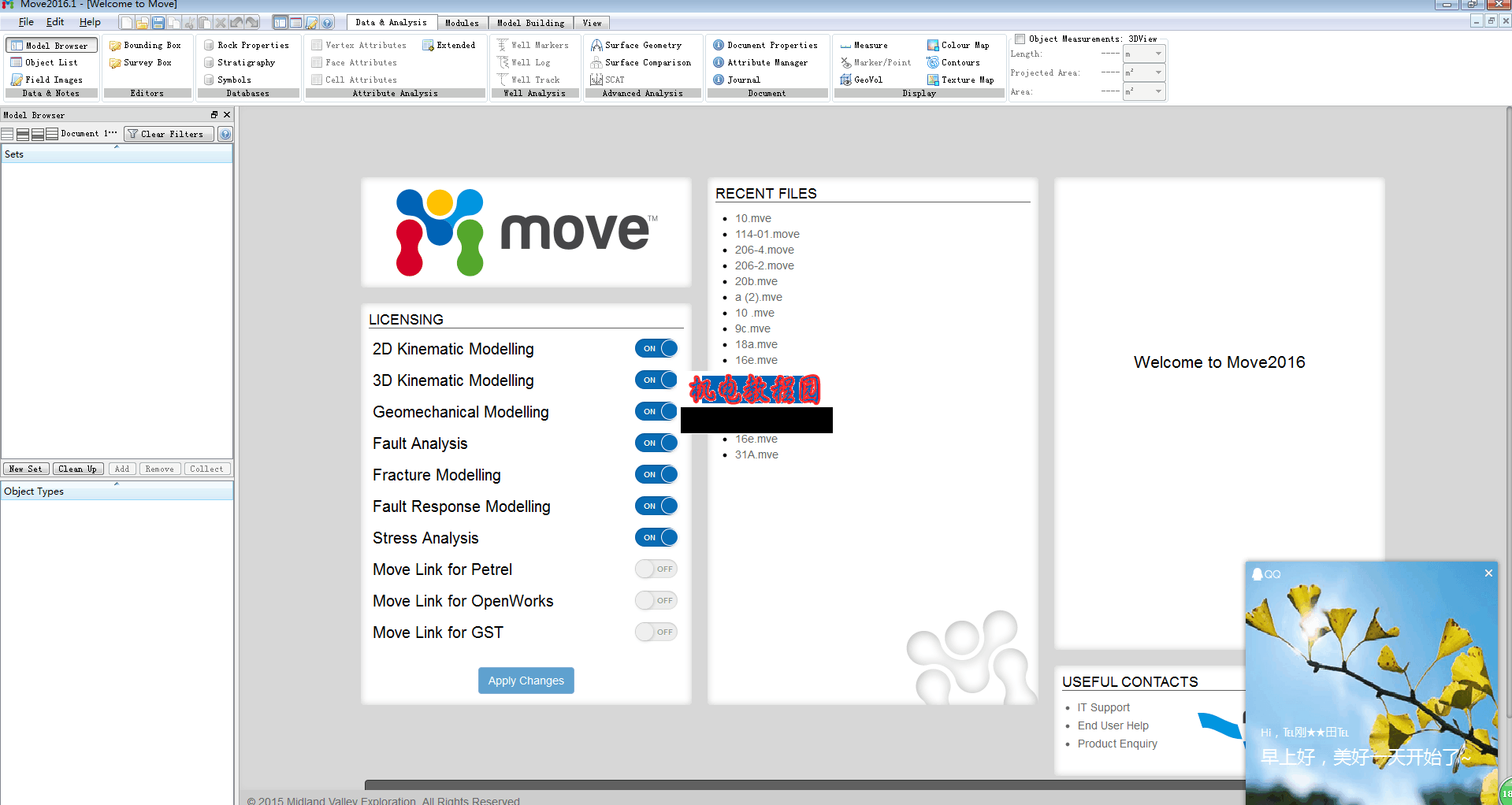Screen dimensions: 1512x805
Task: Click the Help question mark toolbar icon
Action: click(x=328, y=23)
